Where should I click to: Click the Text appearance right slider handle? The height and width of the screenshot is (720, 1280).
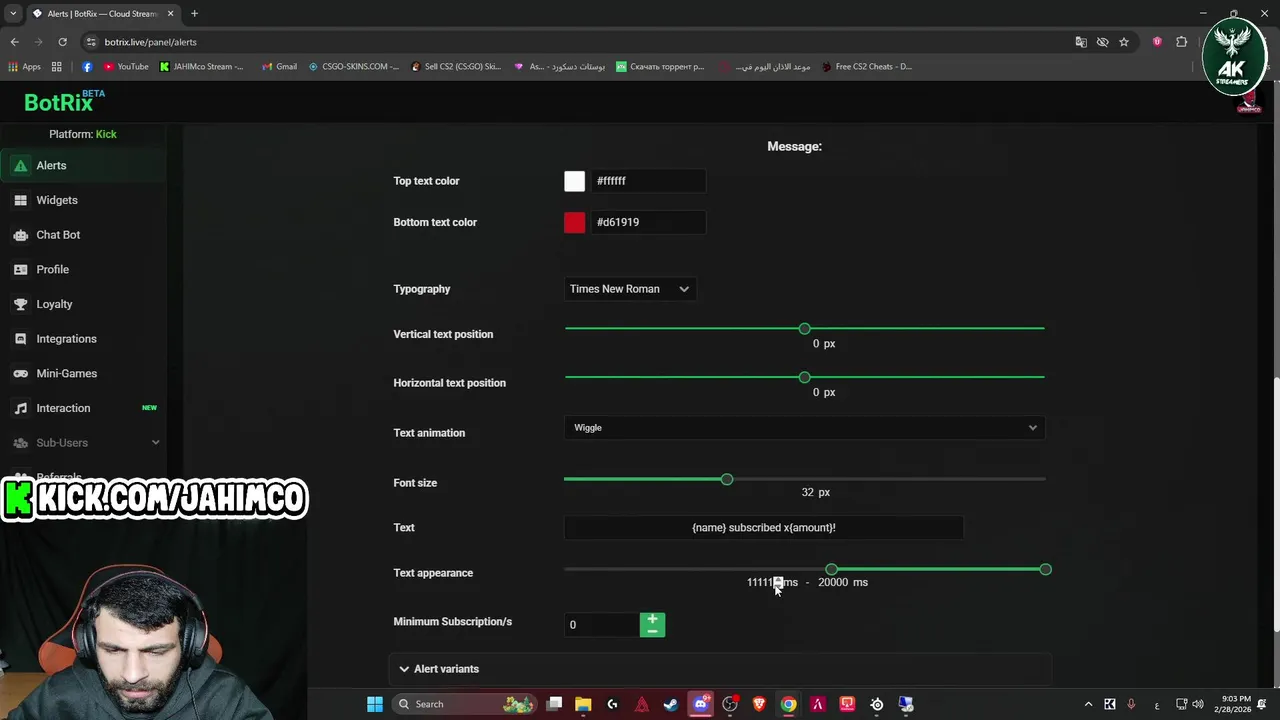pos(1045,569)
